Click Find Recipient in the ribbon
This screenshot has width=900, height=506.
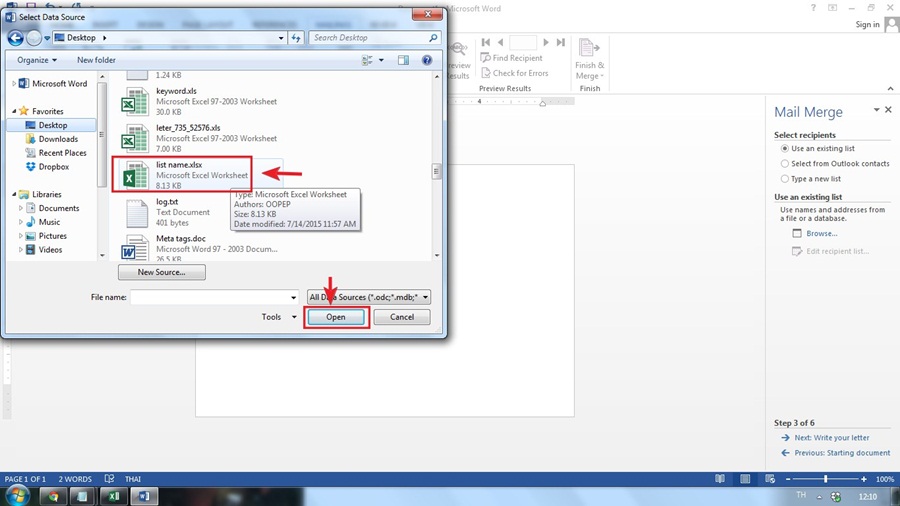point(511,58)
